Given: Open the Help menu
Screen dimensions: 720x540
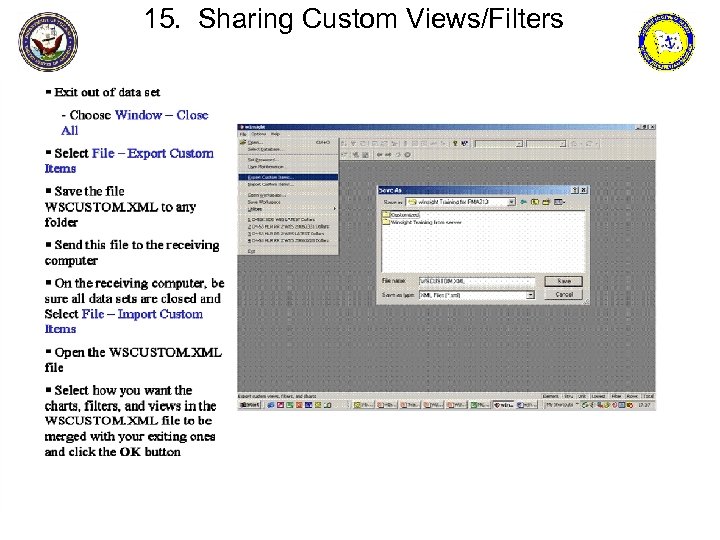Looking at the screenshot, I should [x=275, y=134].
